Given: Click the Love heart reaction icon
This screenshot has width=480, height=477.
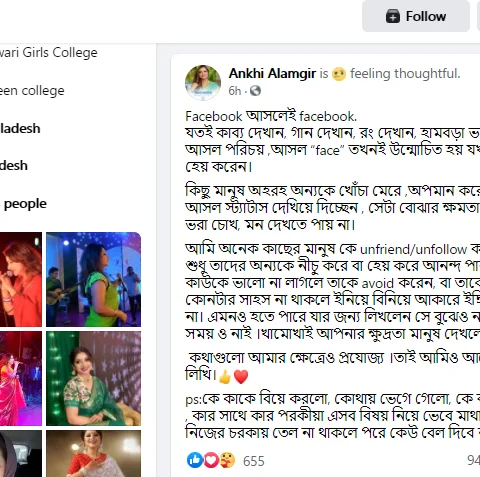Looking at the screenshot, I should (x=211, y=460).
